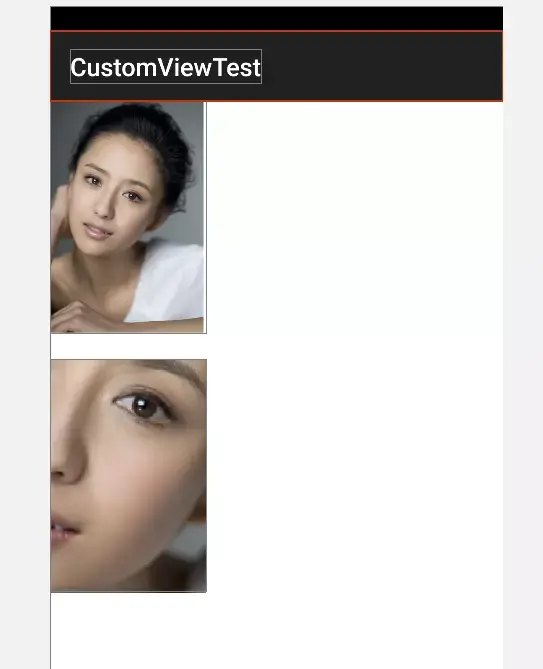Click the eye in the close-up photo

point(143,405)
